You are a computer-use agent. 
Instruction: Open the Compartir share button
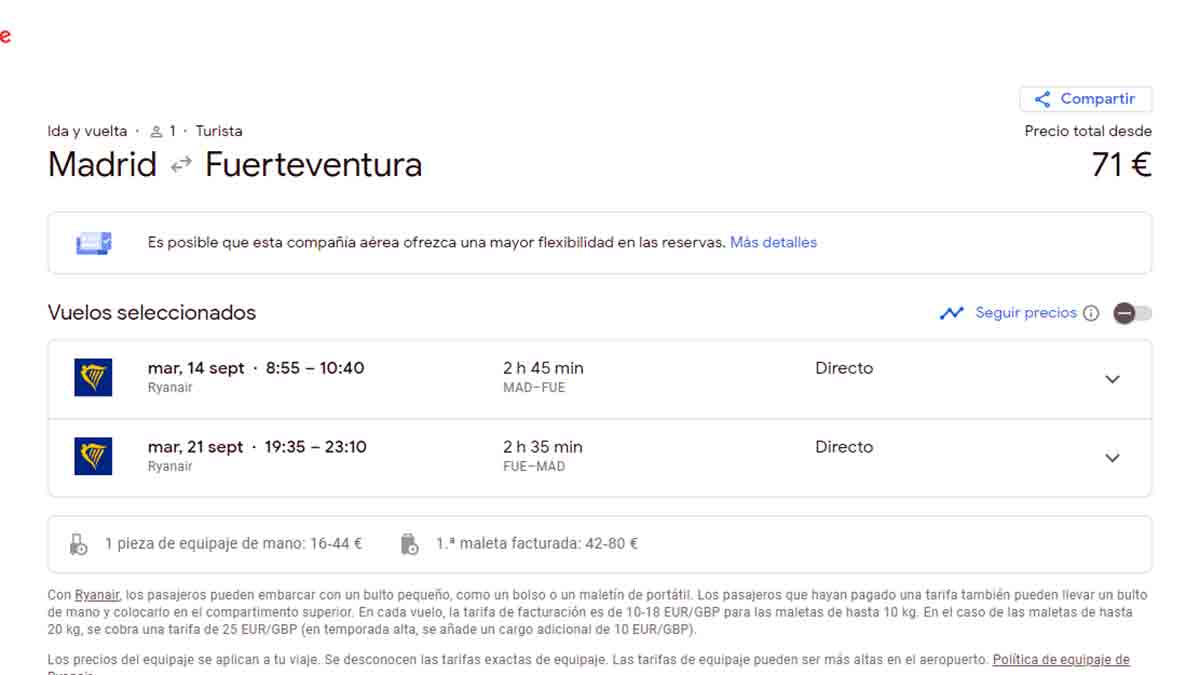(1086, 99)
